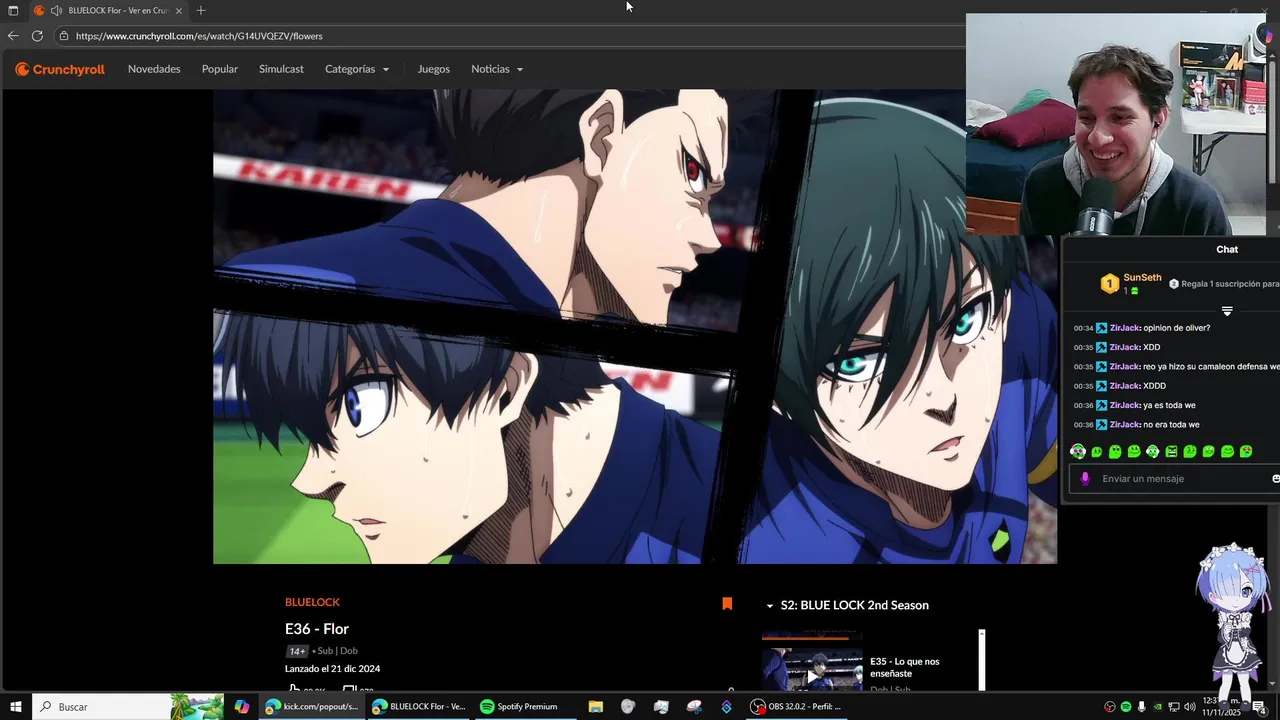Viewport: 1280px width, 720px height.
Task: Open the emoji picker in chat input
Action: pos(1275,479)
